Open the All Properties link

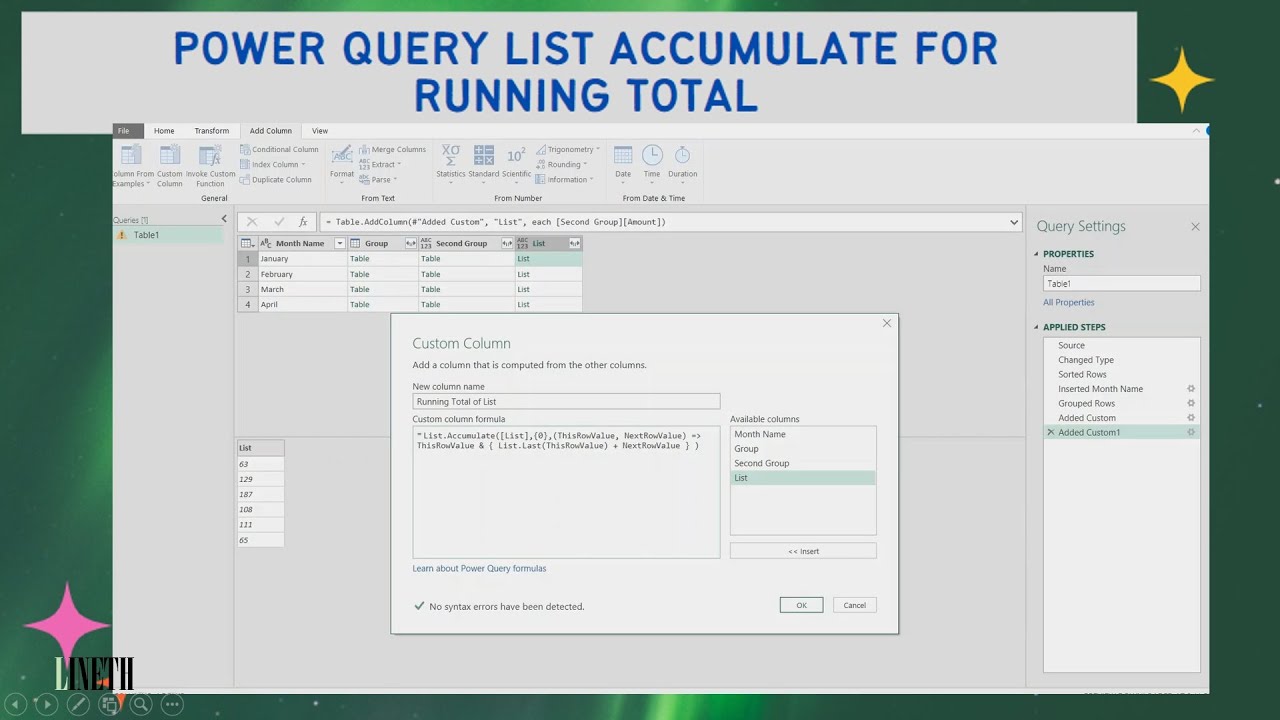1069,302
